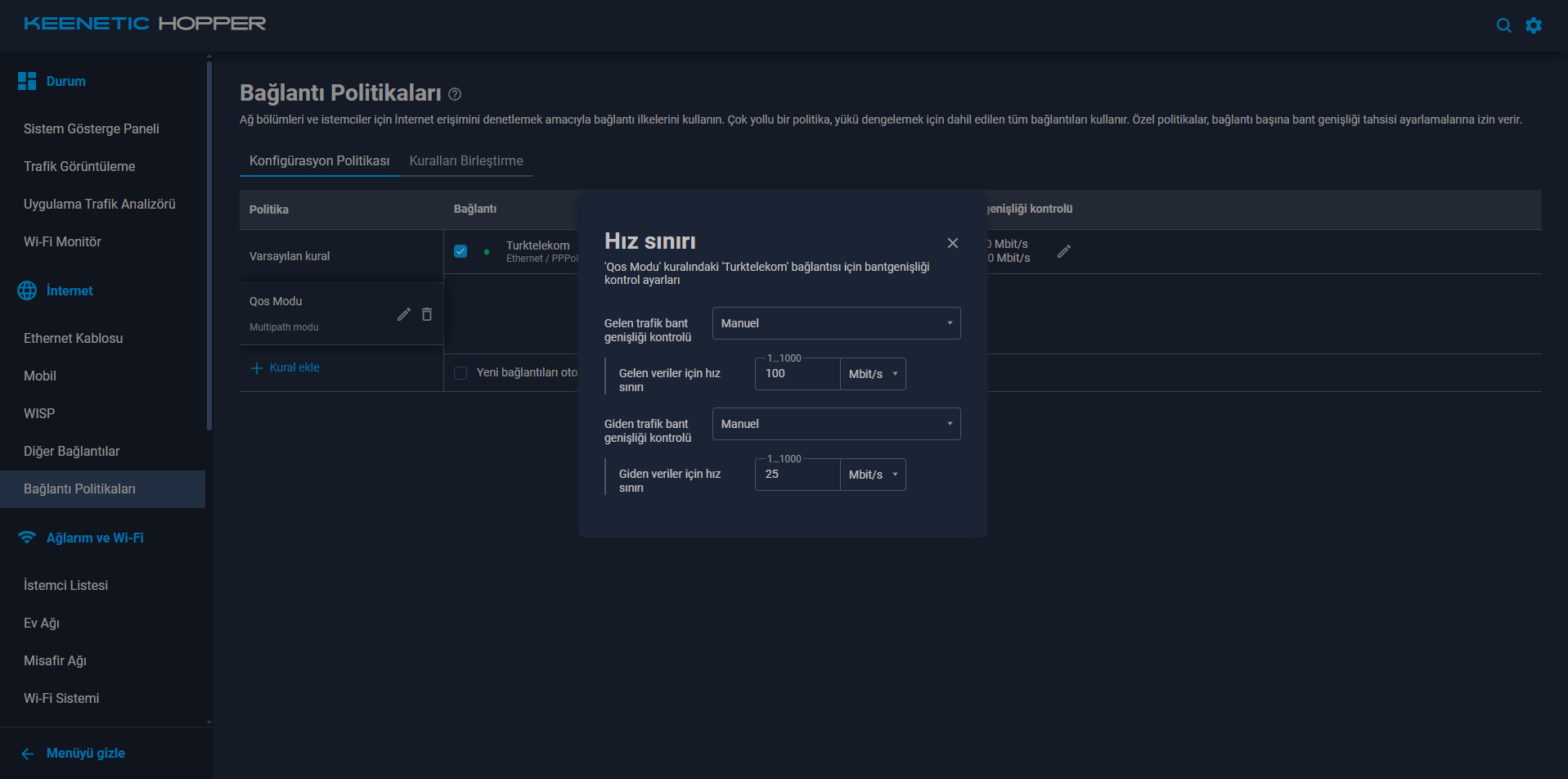Delete the Qos Modu rule trash icon
This screenshot has width=1568, height=779.
click(427, 314)
